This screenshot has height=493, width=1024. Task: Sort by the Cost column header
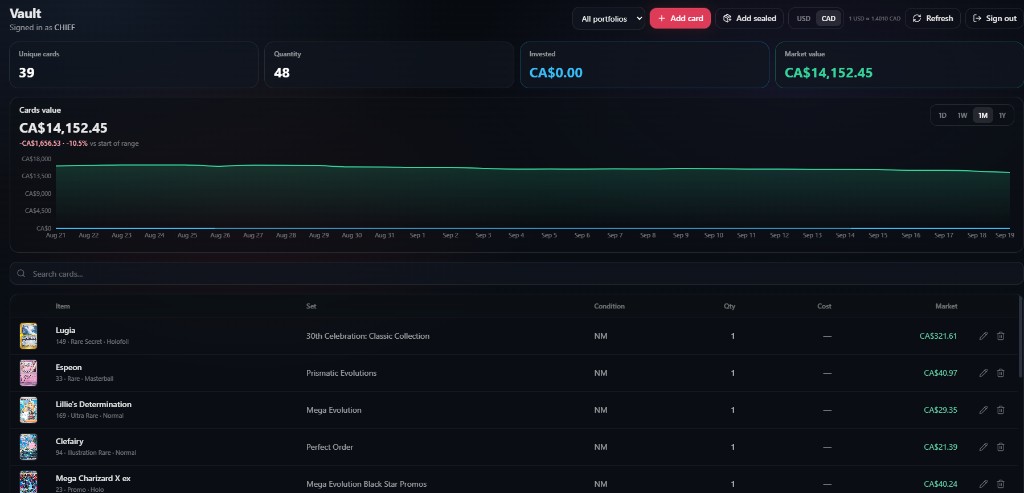824,306
